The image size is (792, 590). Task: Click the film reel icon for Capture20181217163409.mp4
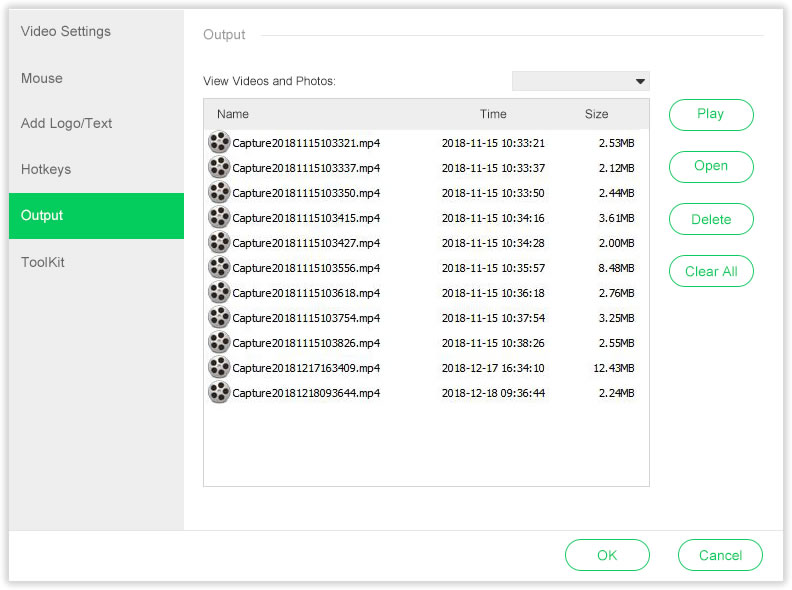[219, 367]
